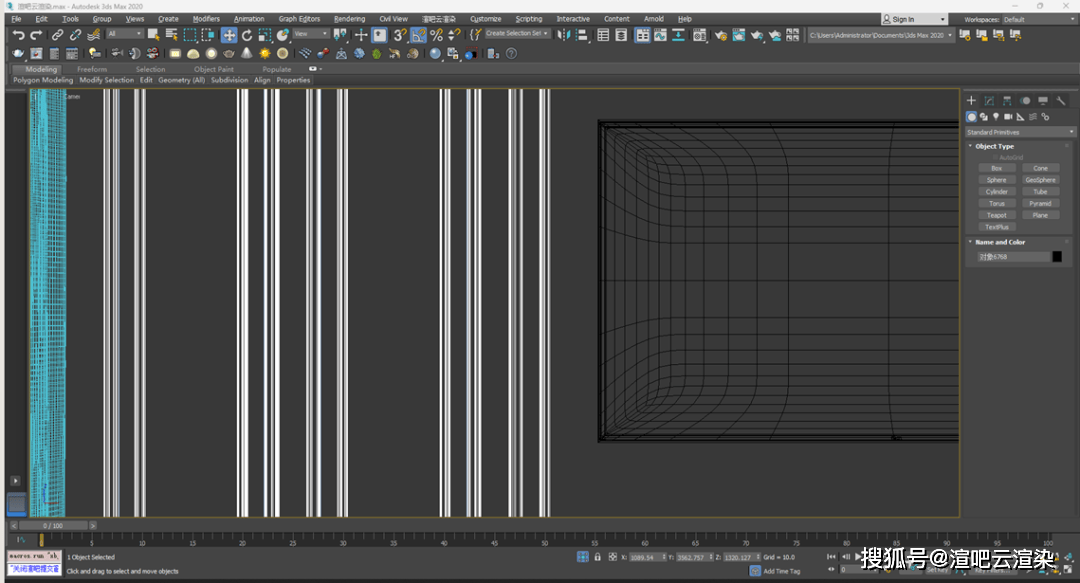Click the 0 / 100 time slider
The height and width of the screenshot is (583, 1080).
coord(53,525)
